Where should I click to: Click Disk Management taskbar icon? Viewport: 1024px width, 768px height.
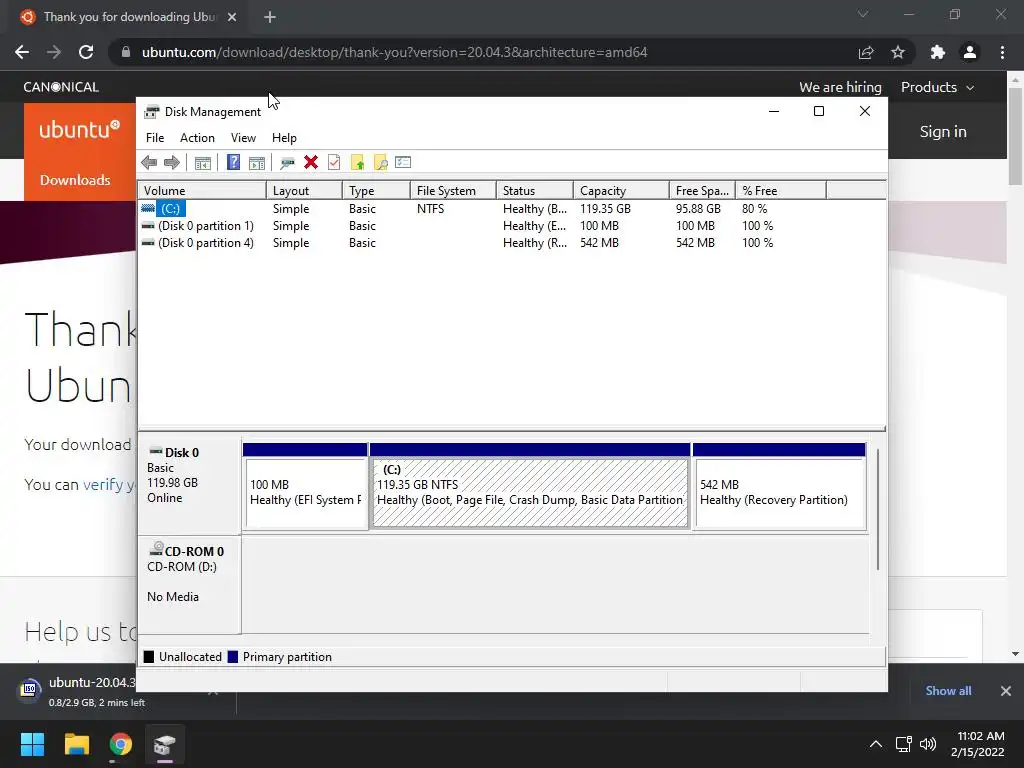click(x=165, y=744)
